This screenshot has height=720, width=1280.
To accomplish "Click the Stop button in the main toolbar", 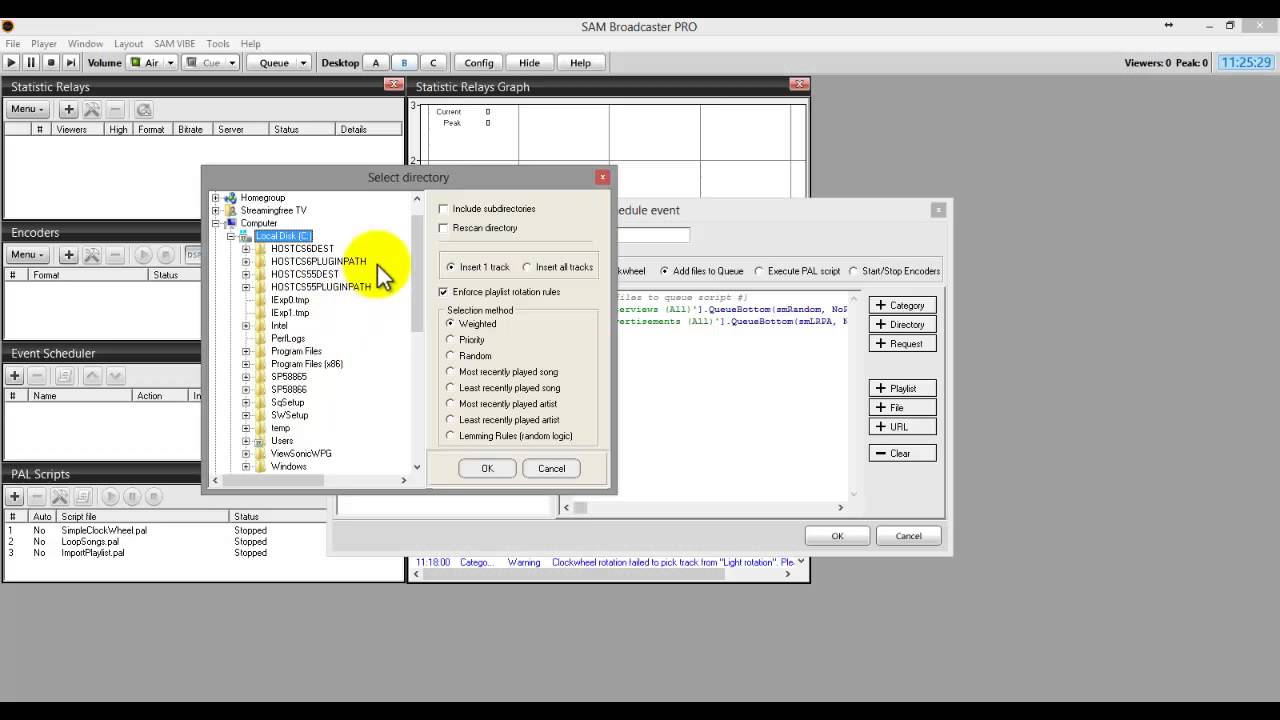I will (x=51, y=62).
